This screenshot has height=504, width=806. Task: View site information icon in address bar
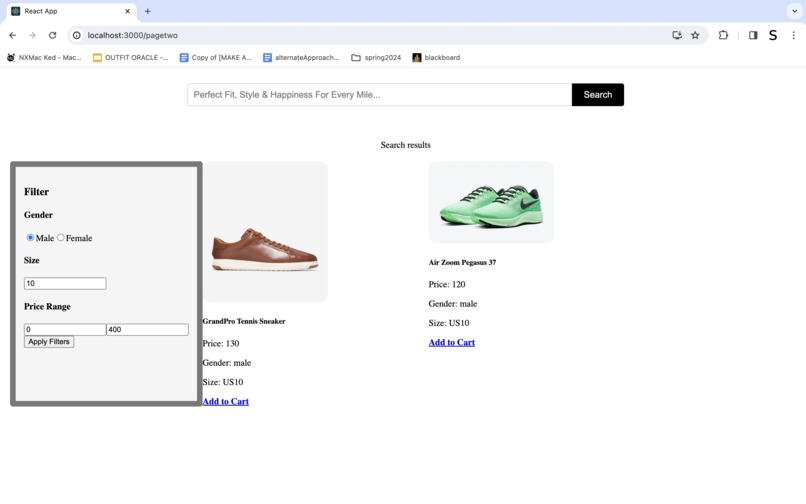coord(77,35)
